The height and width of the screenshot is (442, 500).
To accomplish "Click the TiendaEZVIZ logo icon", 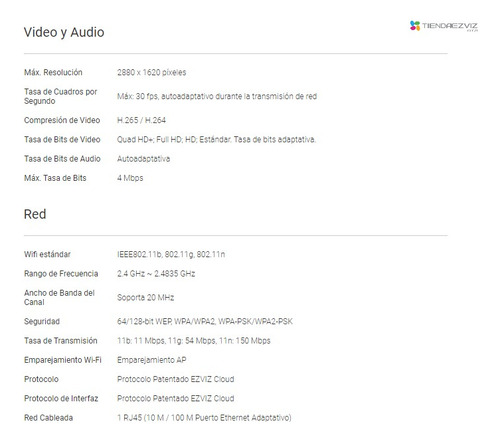I will pos(415,26).
